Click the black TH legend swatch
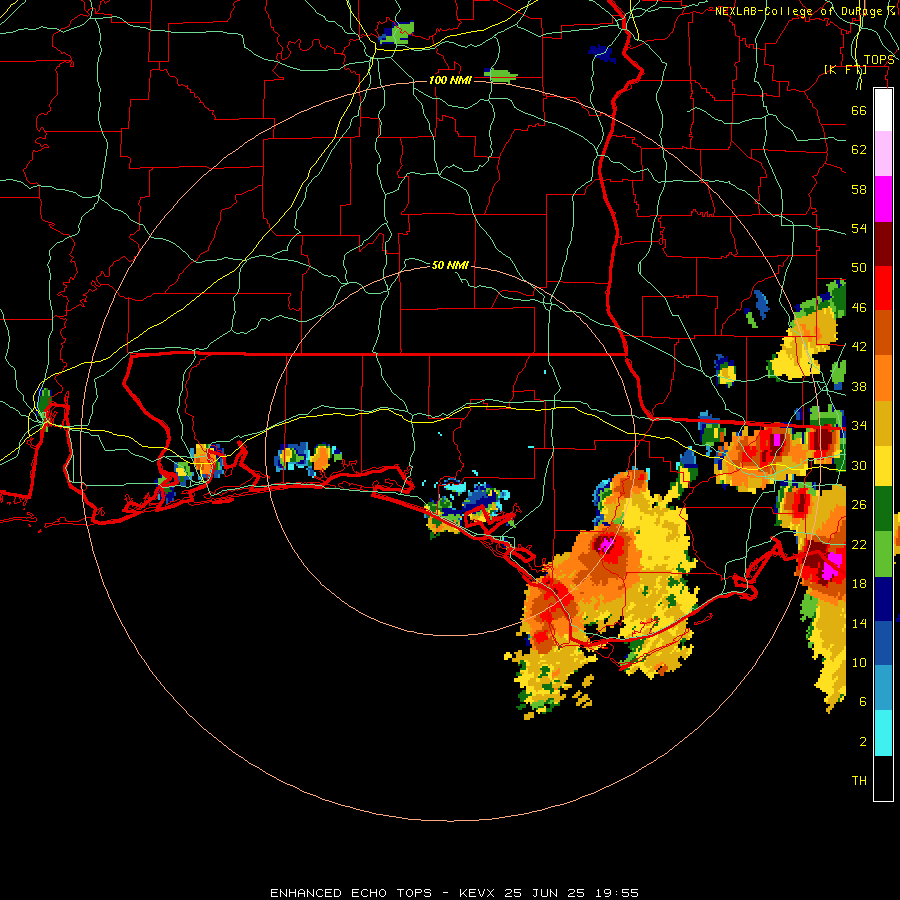This screenshot has width=900, height=900. click(x=883, y=778)
